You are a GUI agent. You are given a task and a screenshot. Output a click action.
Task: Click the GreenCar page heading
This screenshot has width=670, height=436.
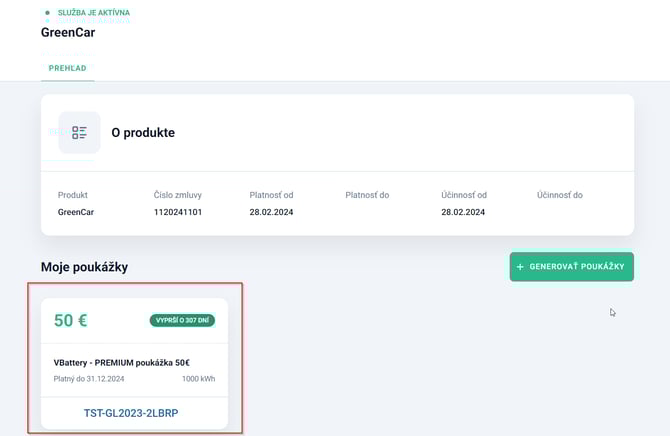tap(68, 32)
